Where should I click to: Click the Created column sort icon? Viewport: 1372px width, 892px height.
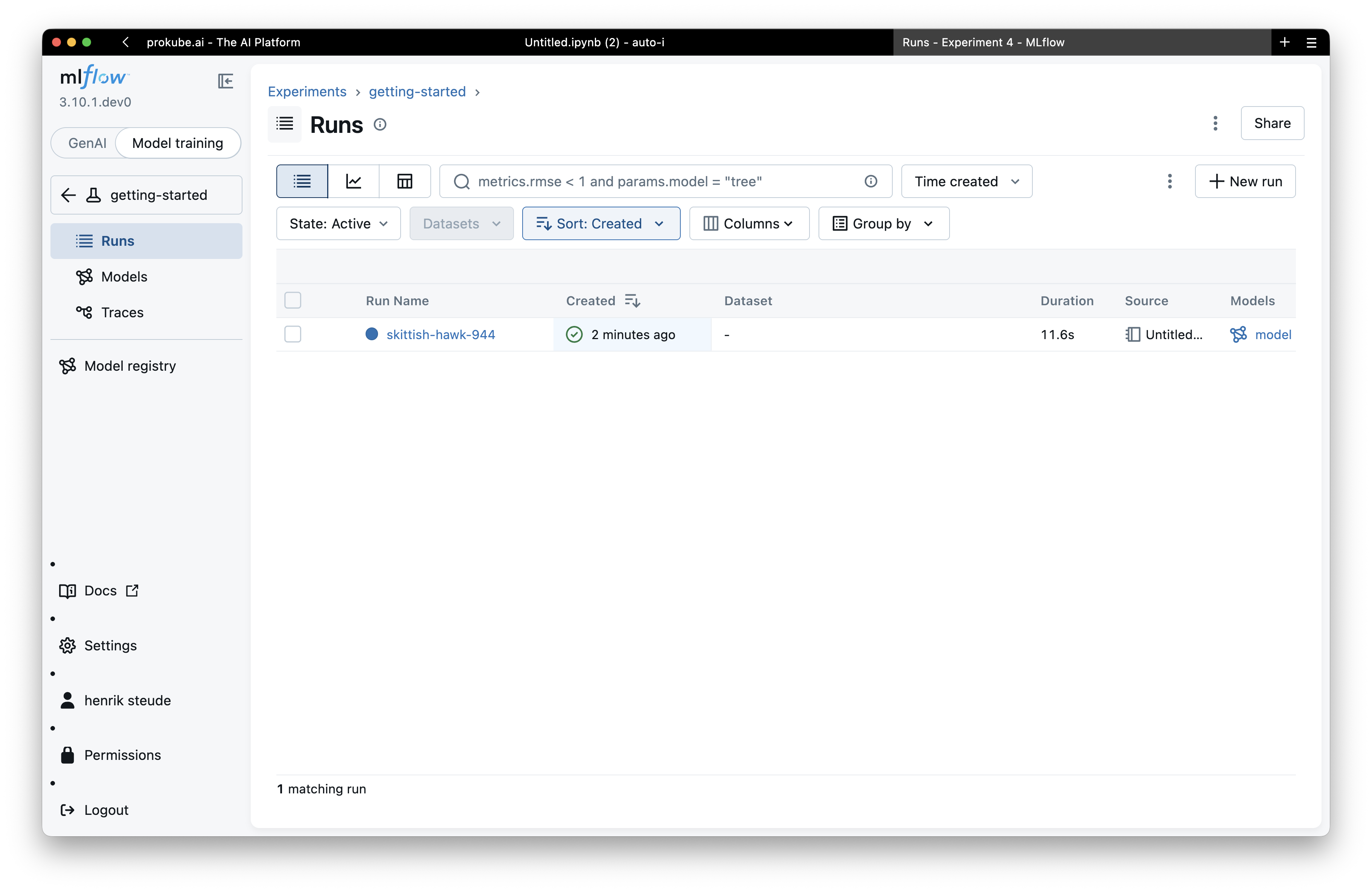coord(633,301)
